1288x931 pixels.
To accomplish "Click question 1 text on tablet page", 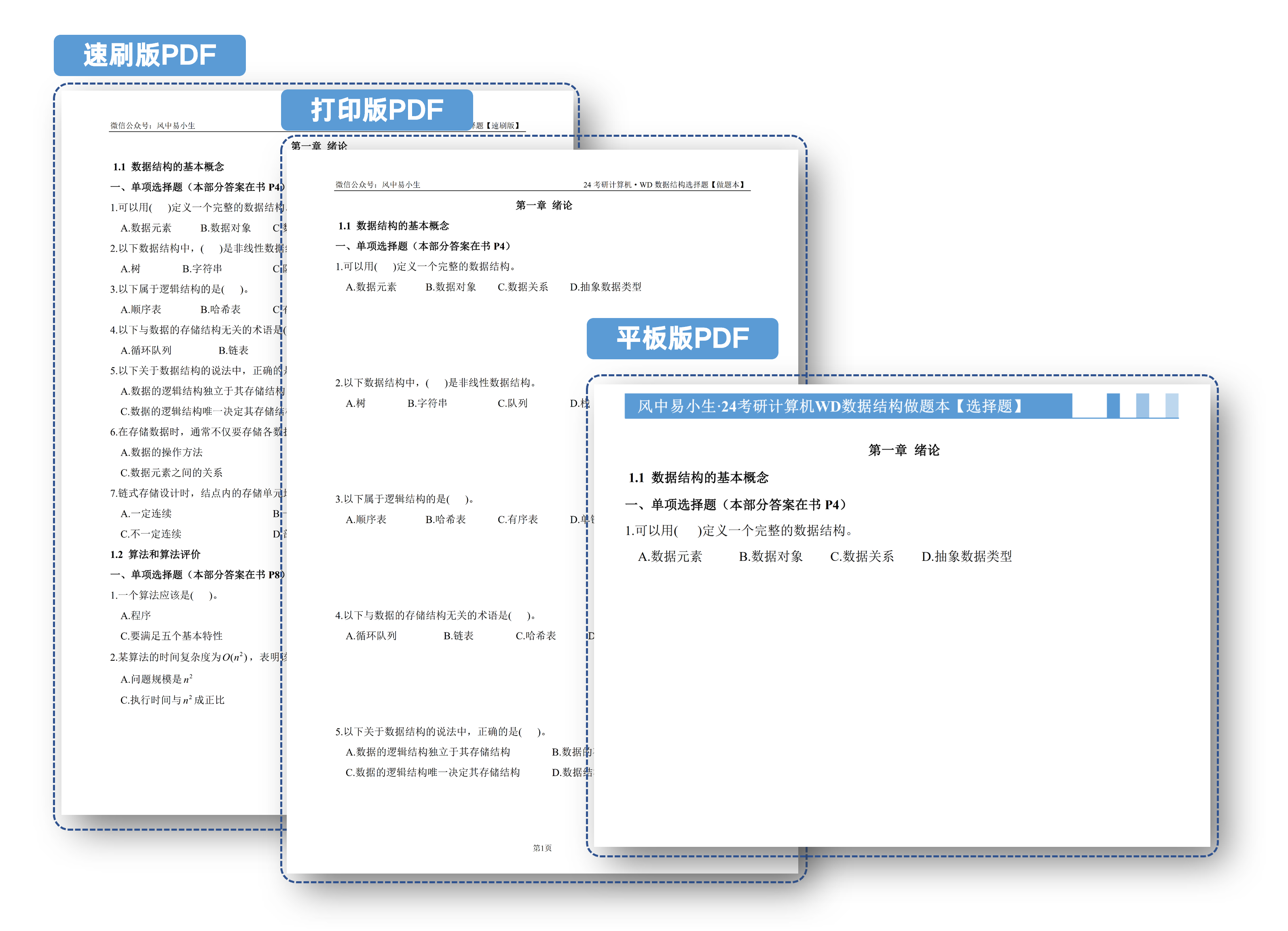I will point(738,530).
